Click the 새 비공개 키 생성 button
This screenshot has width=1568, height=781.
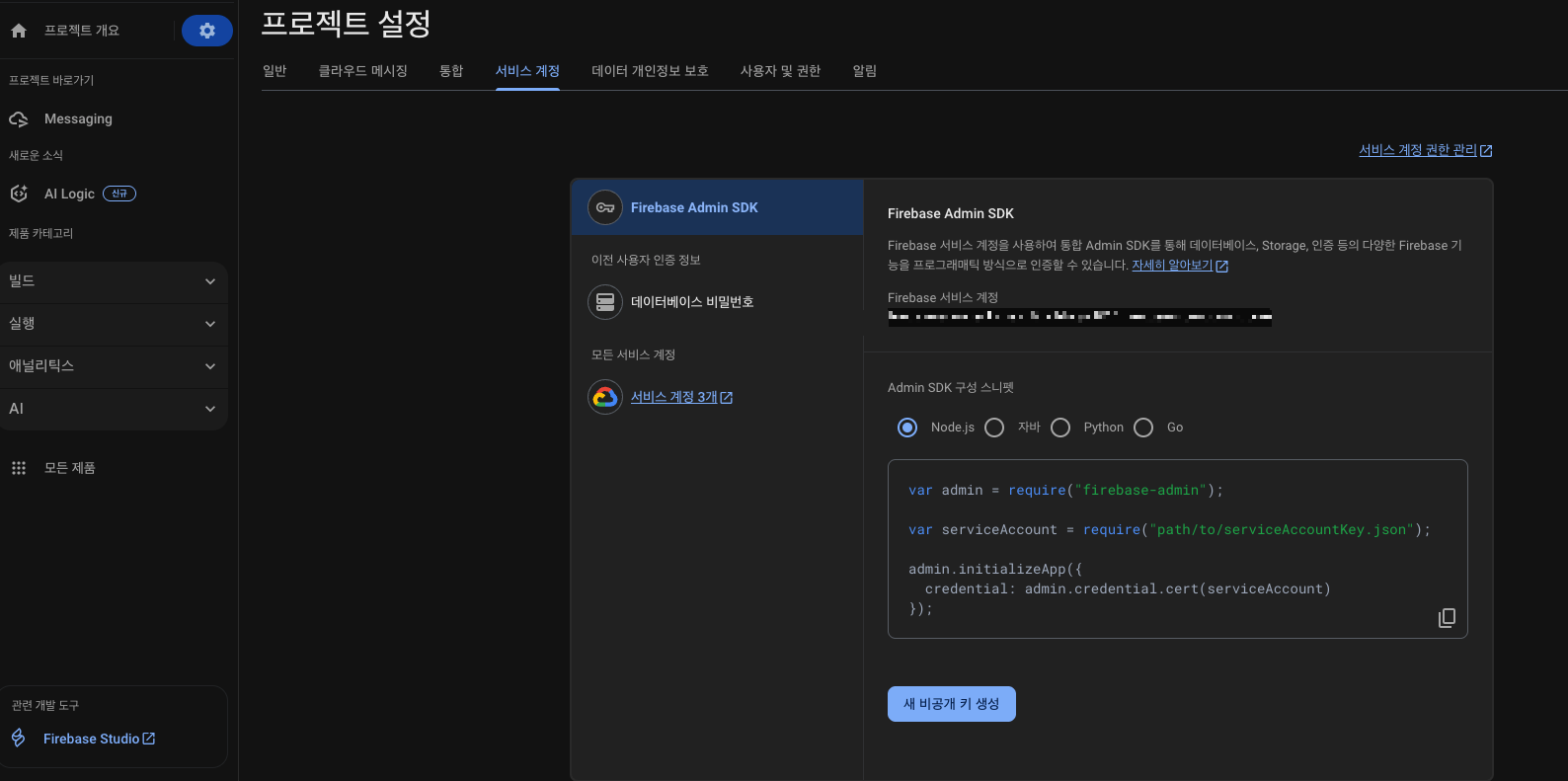coord(952,704)
